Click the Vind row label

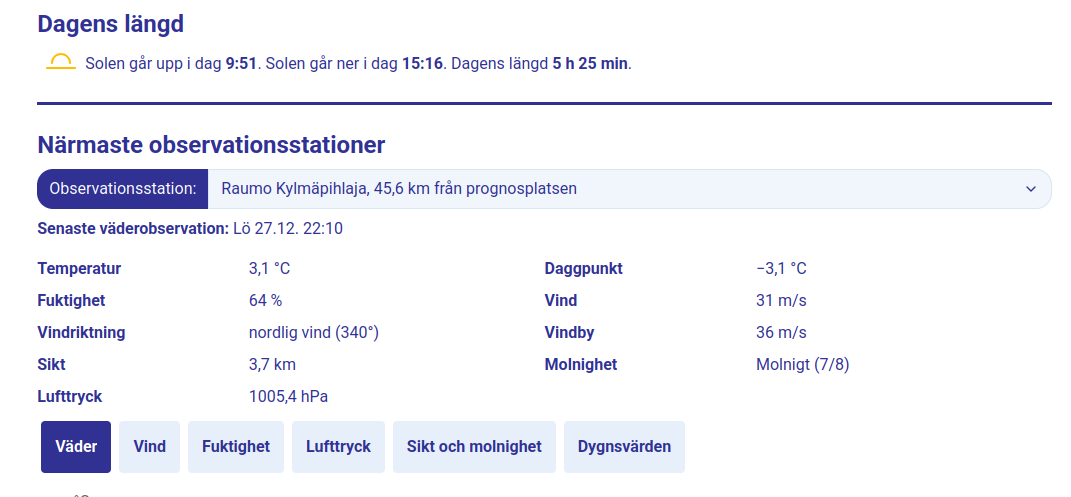click(561, 300)
